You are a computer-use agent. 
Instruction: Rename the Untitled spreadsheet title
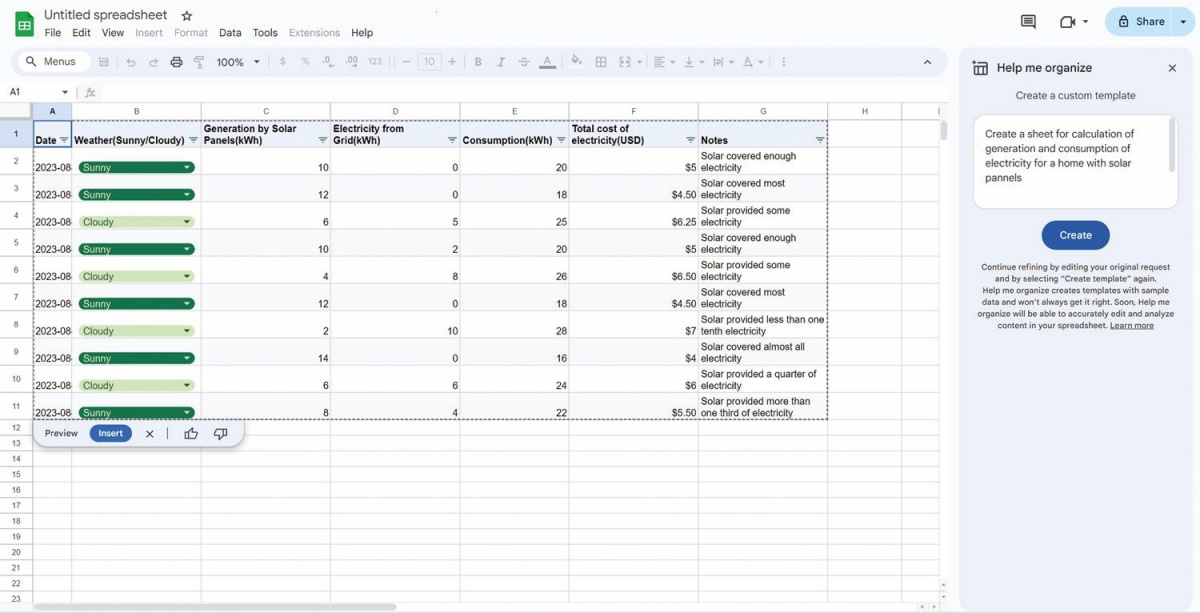(x=106, y=15)
